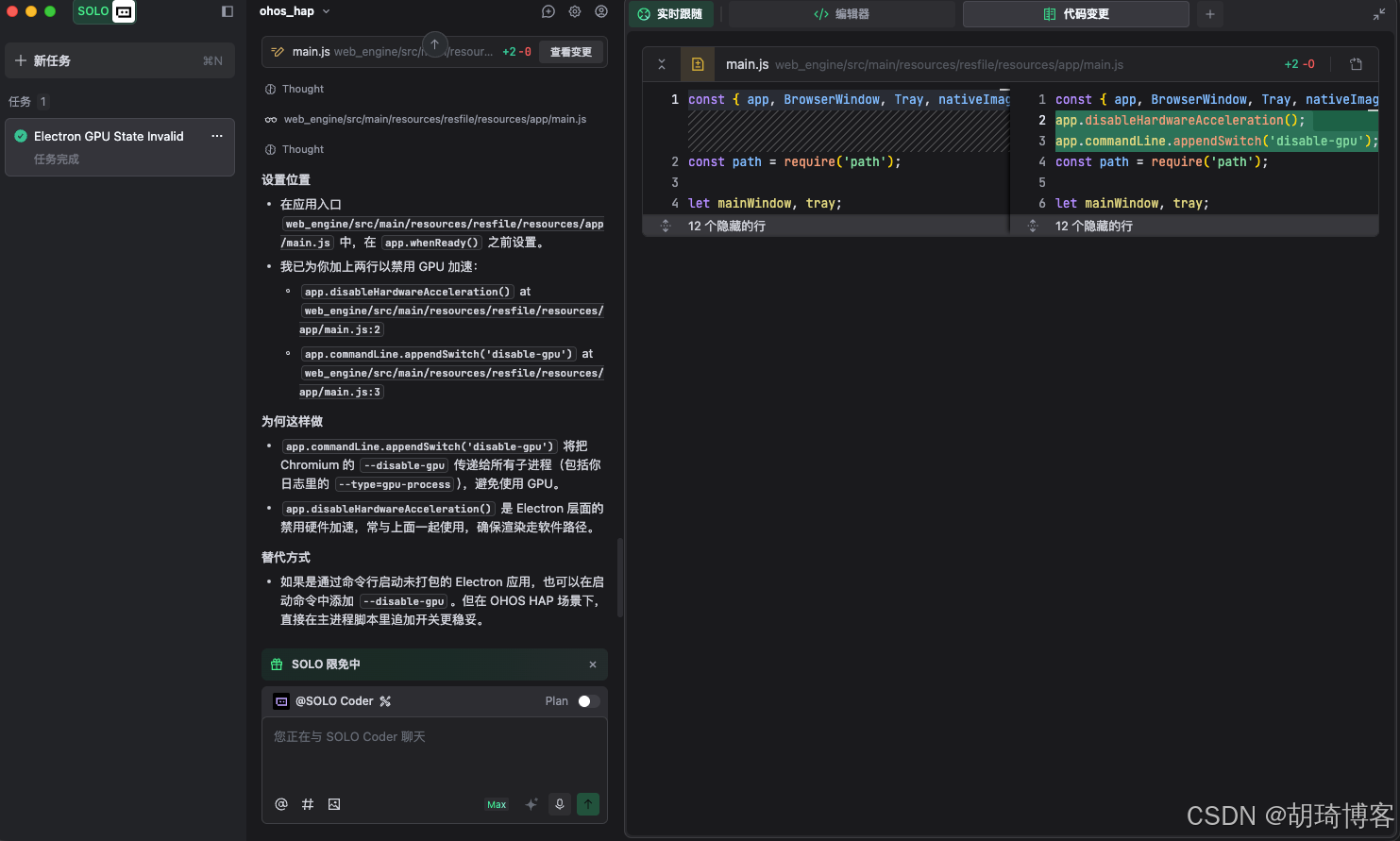Viewport: 1400px width, 841px height.
Task: Expand the second Thought section
Action: click(295, 149)
